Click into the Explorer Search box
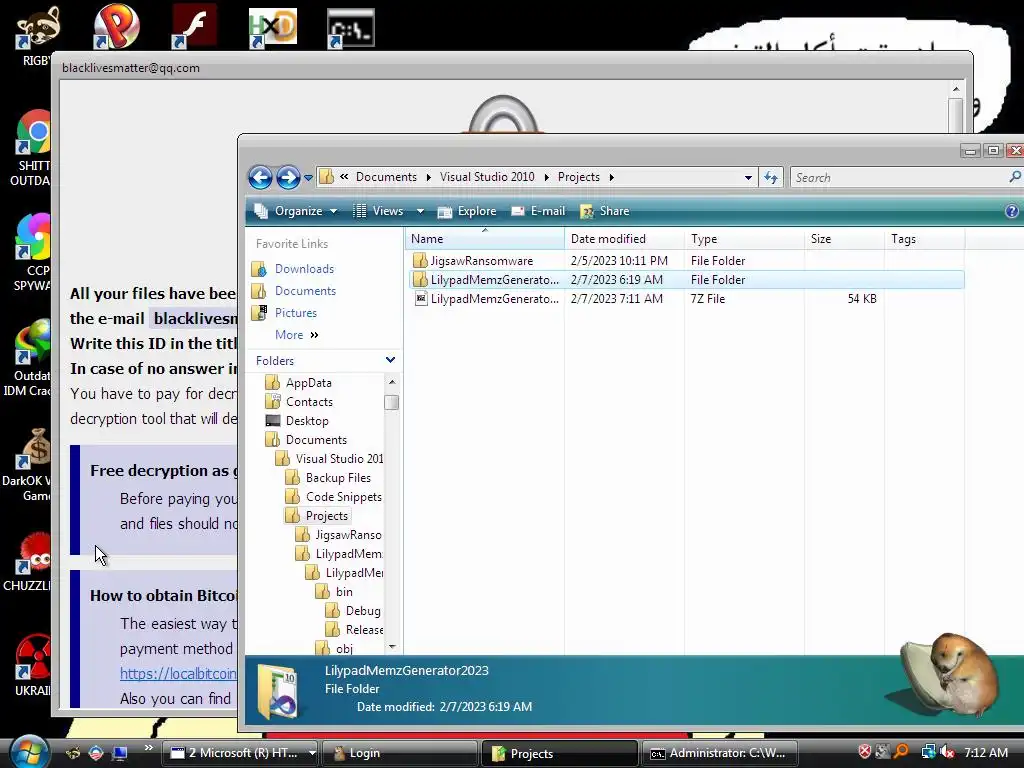 click(898, 178)
